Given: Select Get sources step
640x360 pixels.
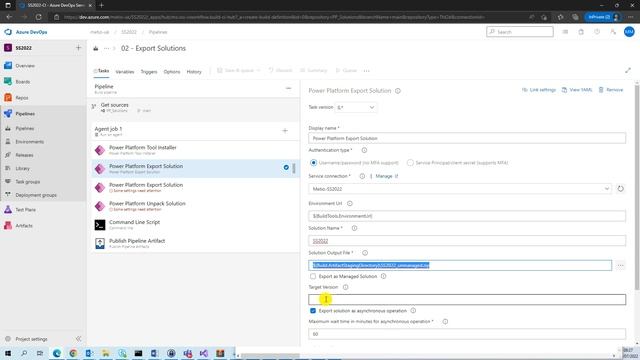Looking at the screenshot, I should (196, 107).
